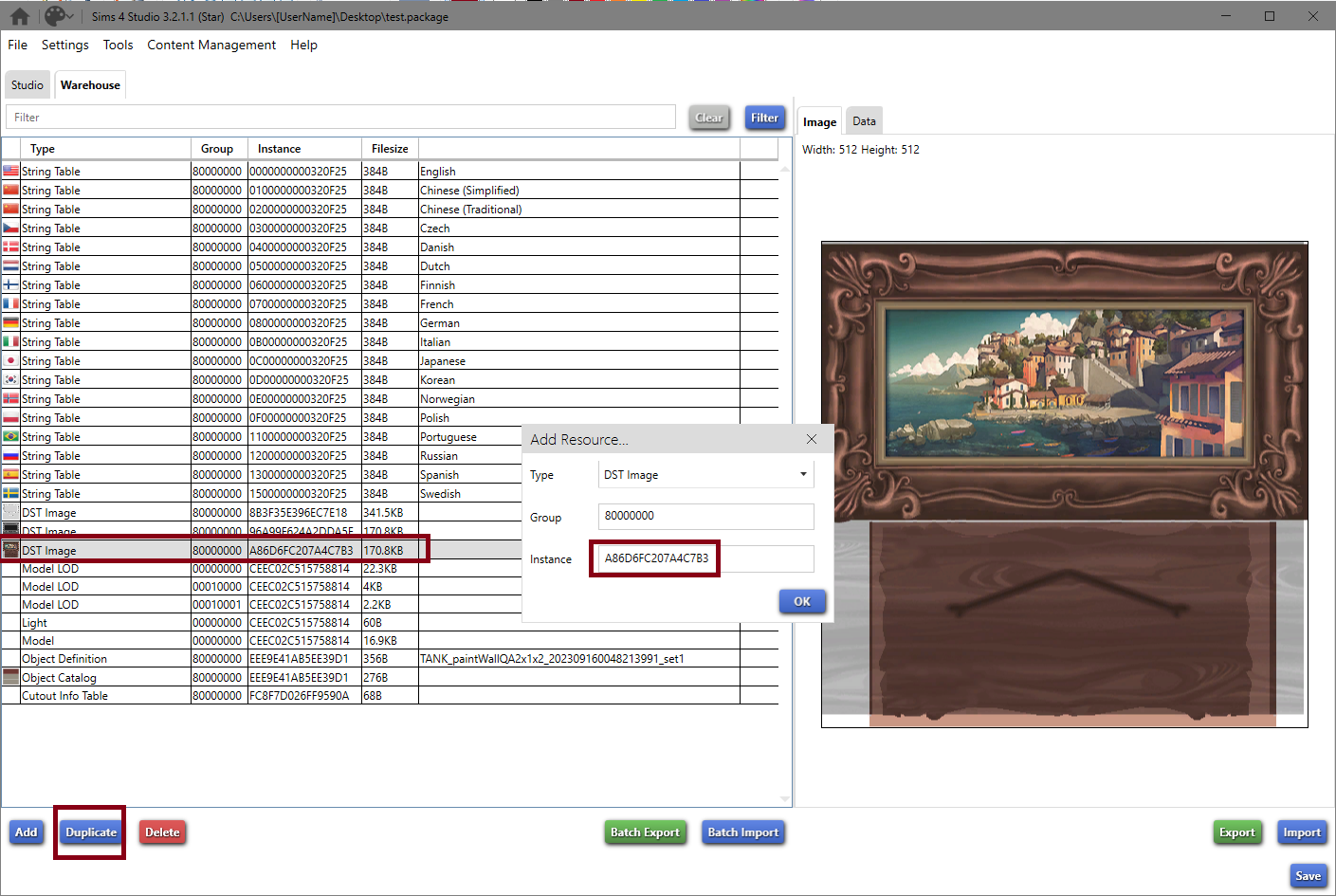Click the French flag icon in String Table row
This screenshot has width=1336, height=896.
point(10,304)
